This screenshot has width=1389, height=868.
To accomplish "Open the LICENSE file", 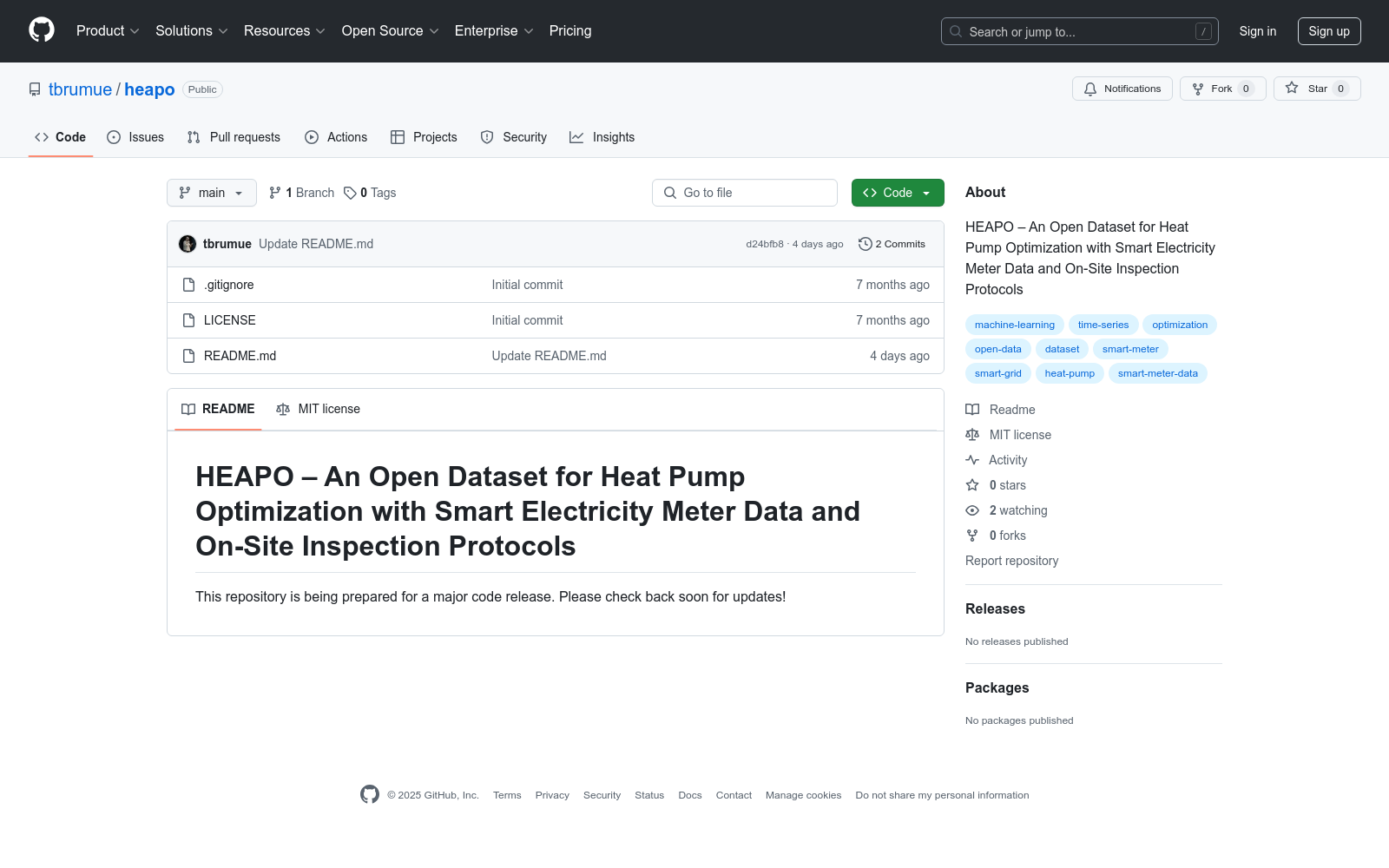I will [230, 320].
